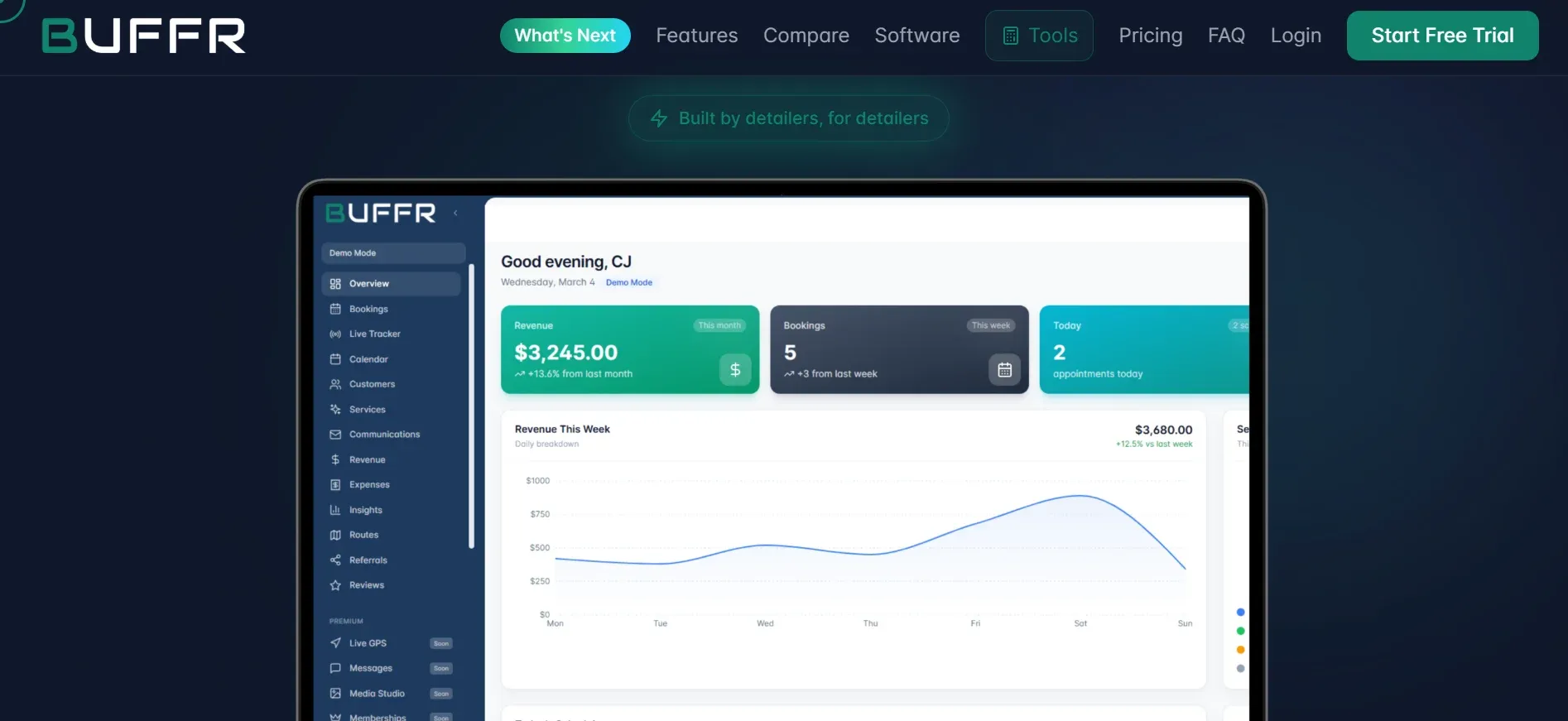Click the 'This month' badge on the Revenue card

coord(719,325)
